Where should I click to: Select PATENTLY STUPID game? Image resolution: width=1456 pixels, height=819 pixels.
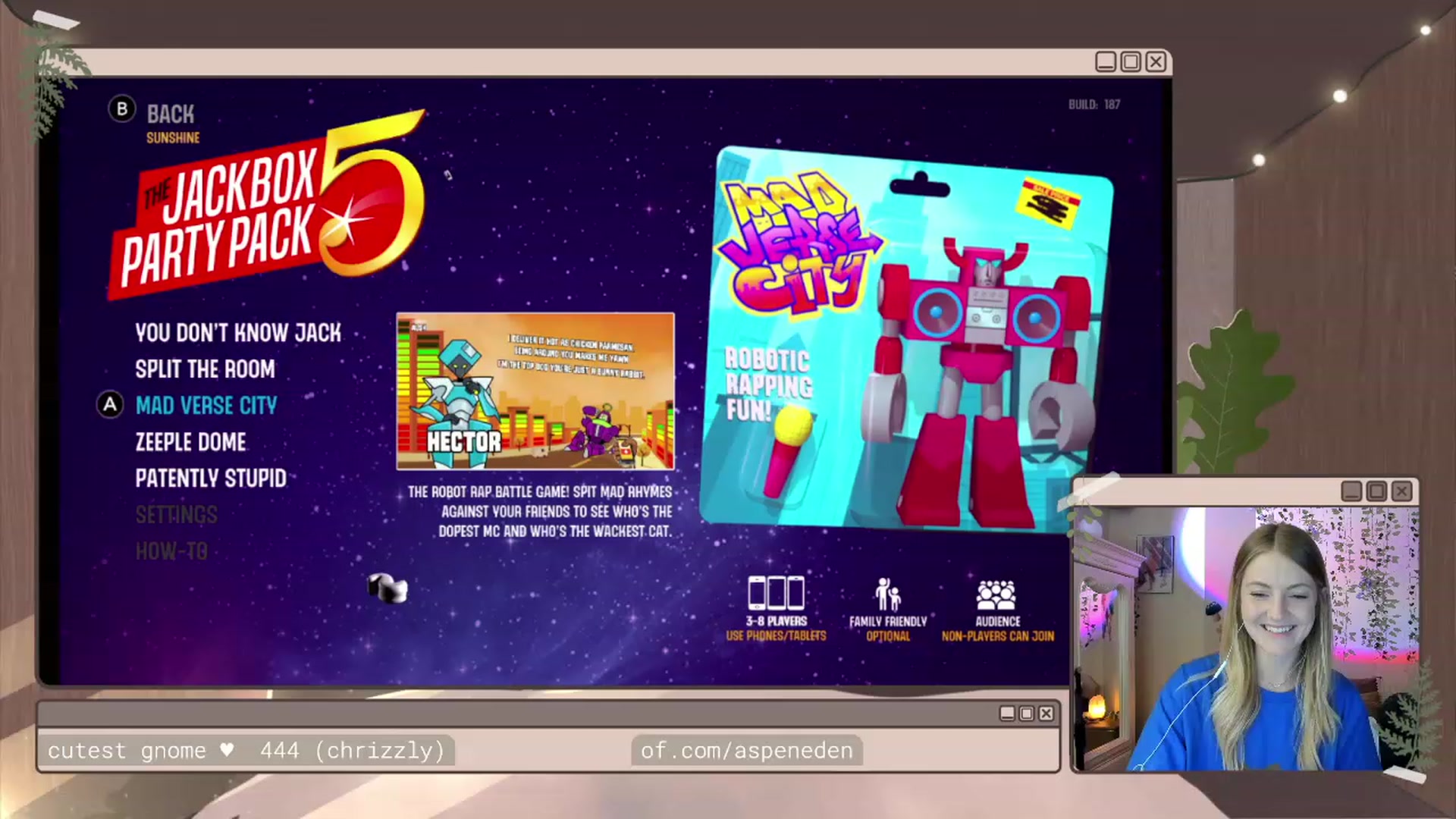211,479
